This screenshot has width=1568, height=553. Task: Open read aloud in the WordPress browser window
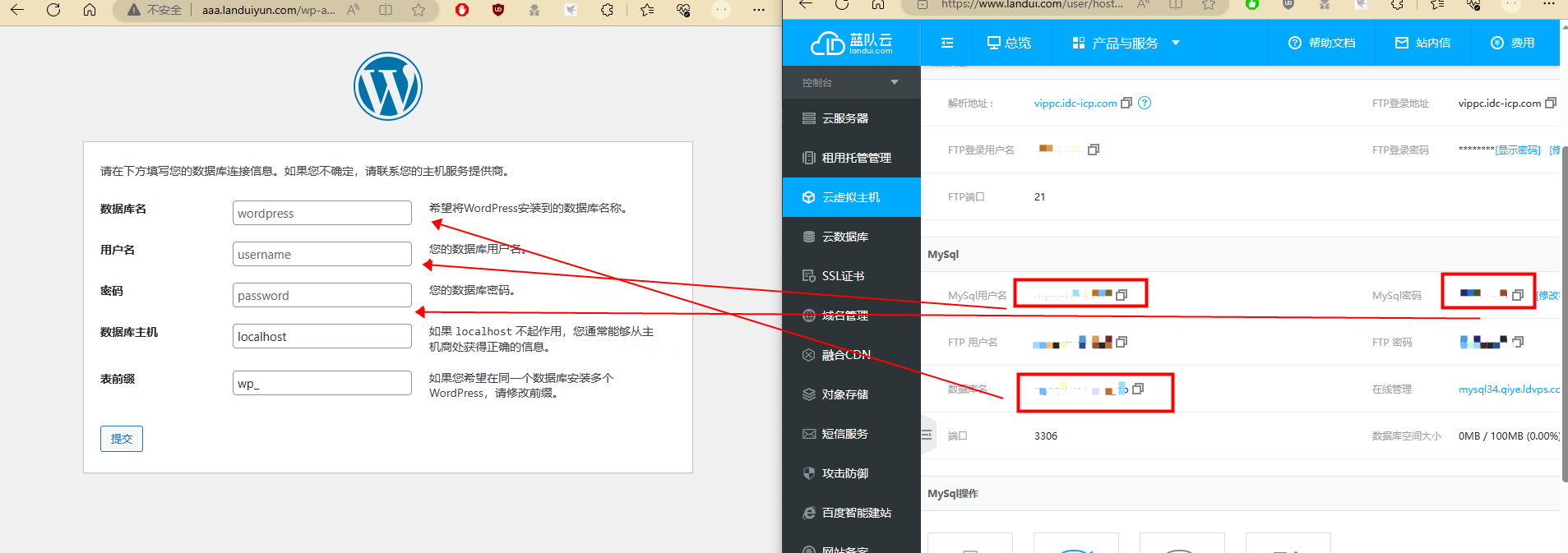pos(353,10)
